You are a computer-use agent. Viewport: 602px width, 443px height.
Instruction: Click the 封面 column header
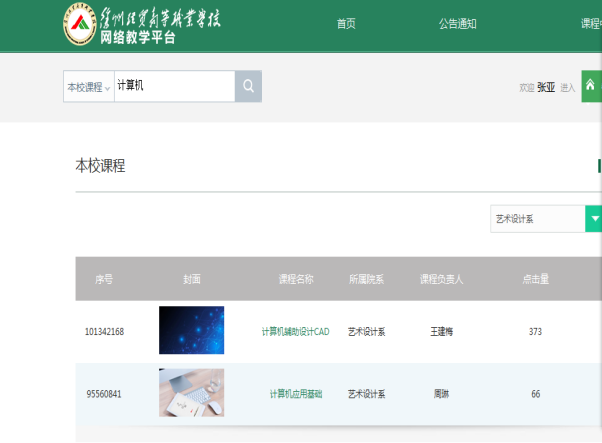point(192,279)
